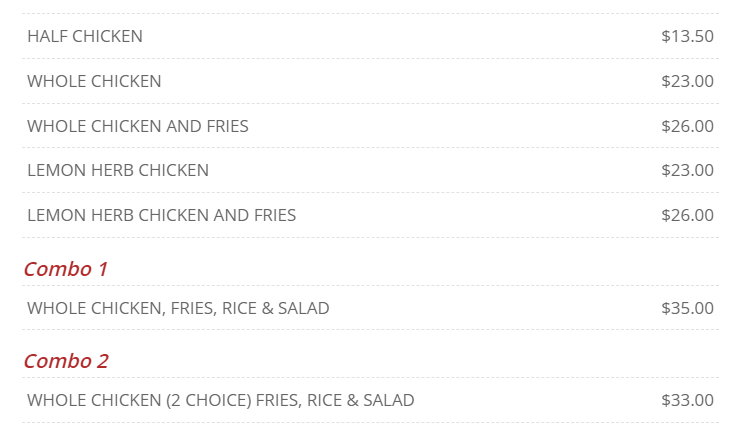Click the $26.00 price for Whole Chicken and Fries
Viewport: 750px width, 438px height.
pos(687,127)
